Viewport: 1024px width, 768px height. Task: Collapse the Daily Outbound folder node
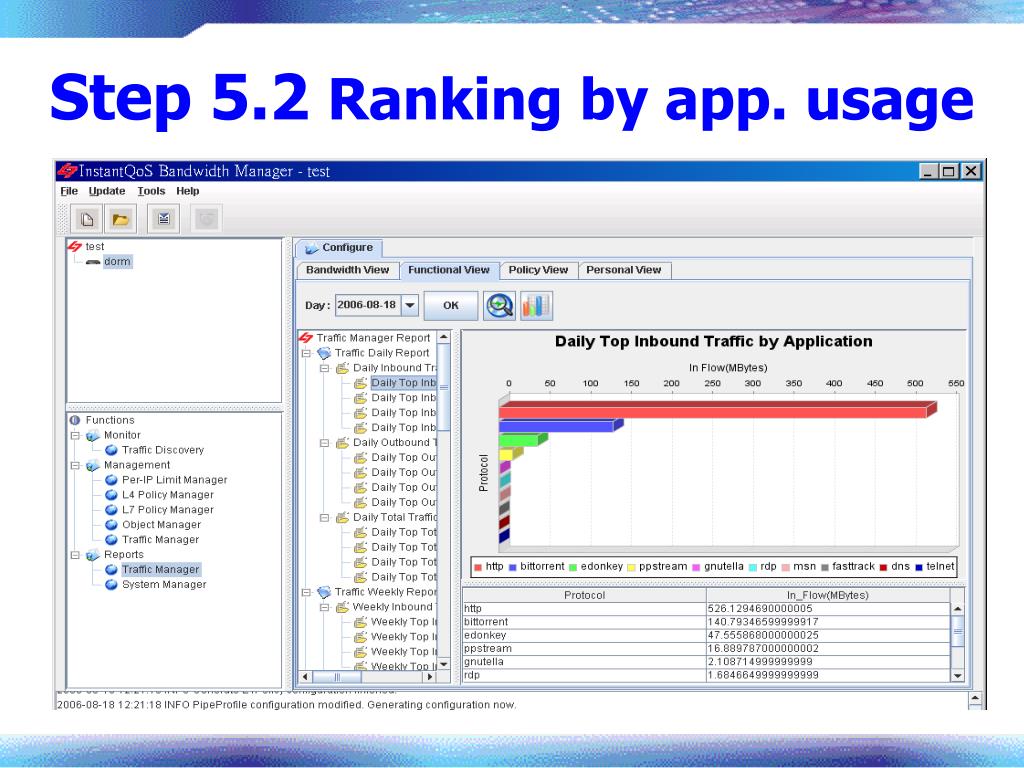[325, 442]
